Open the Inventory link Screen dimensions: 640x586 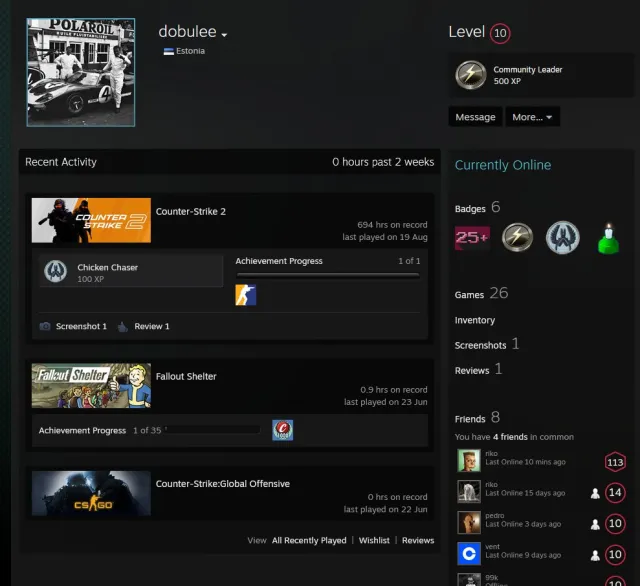[x=475, y=320]
